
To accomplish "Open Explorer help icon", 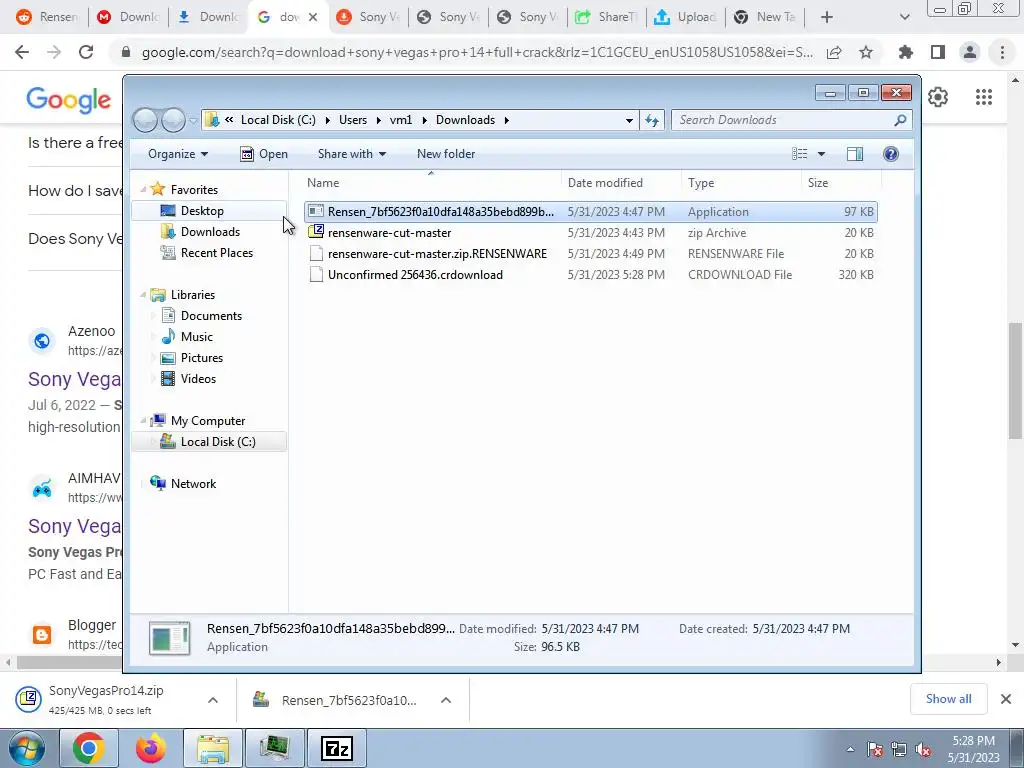I will pyautogui.click(x=891, y=154).
